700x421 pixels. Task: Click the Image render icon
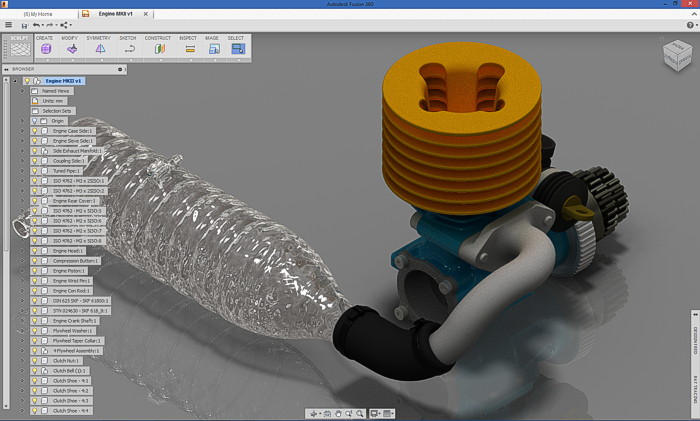[212, 48]
